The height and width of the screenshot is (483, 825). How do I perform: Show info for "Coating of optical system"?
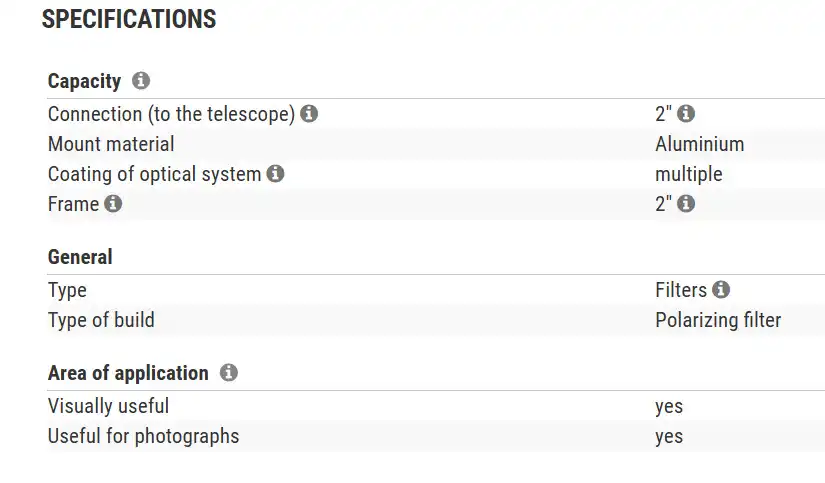coord(275,174)
